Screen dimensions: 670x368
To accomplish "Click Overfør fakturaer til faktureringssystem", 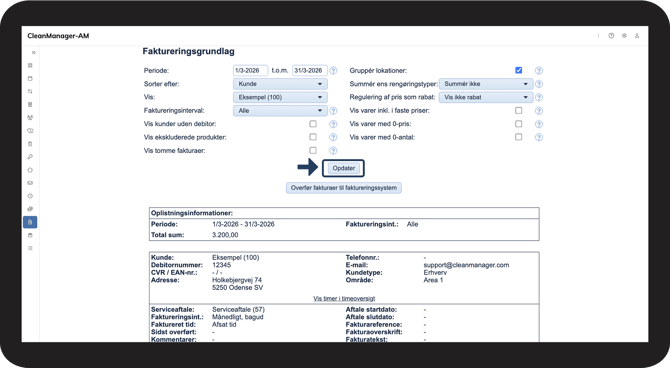I will click(344, 188).
